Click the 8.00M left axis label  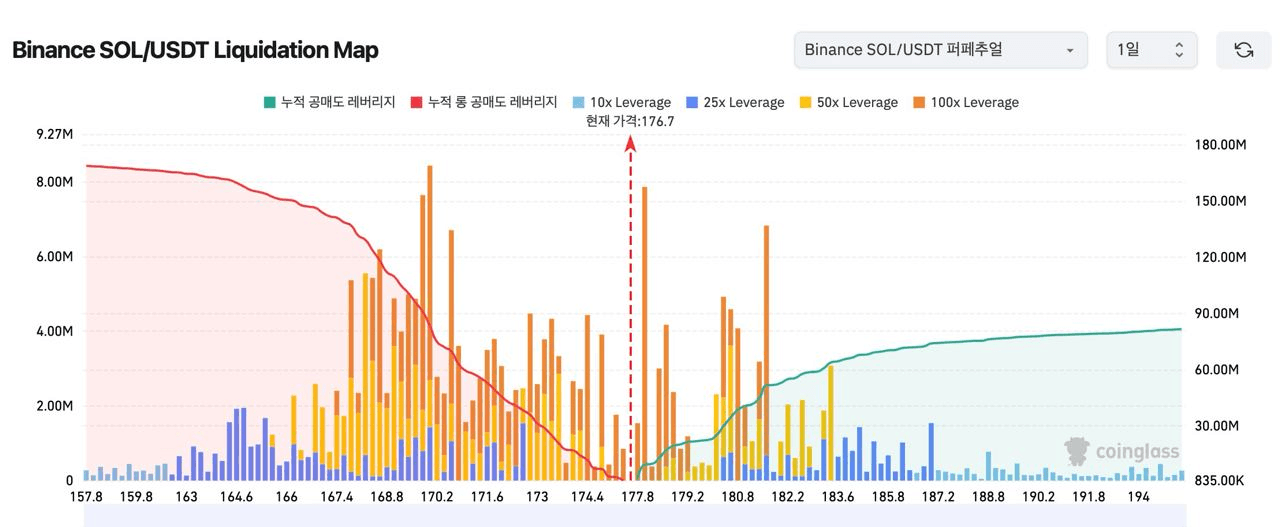pyautogui.click(x=55, y=182)
